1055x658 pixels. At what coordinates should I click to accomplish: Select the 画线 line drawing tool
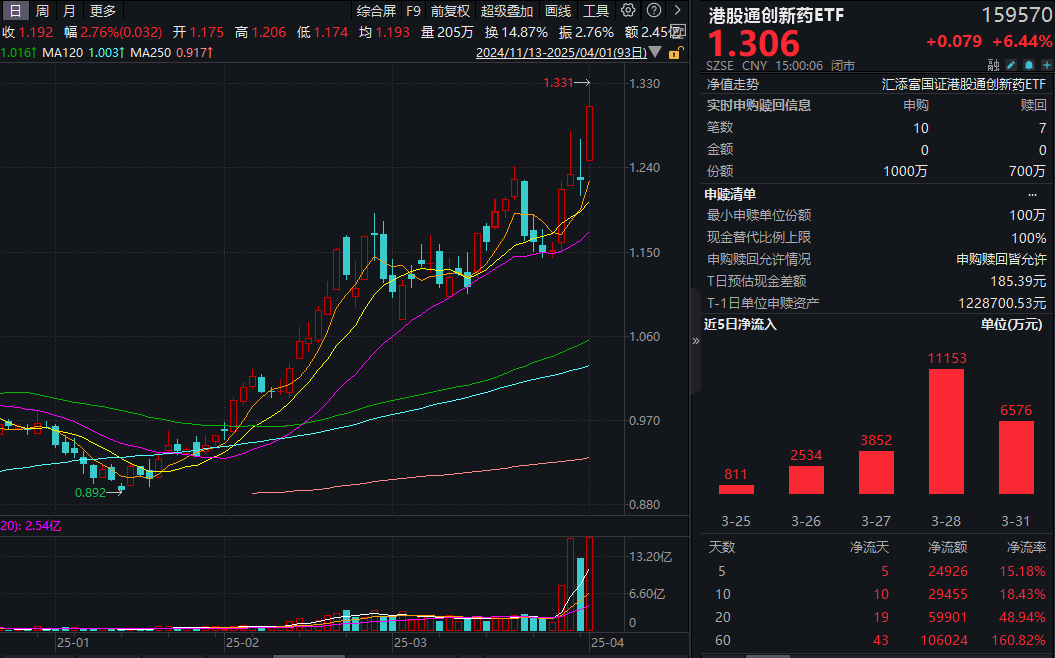pyautogui.click(x=560, y=10)
